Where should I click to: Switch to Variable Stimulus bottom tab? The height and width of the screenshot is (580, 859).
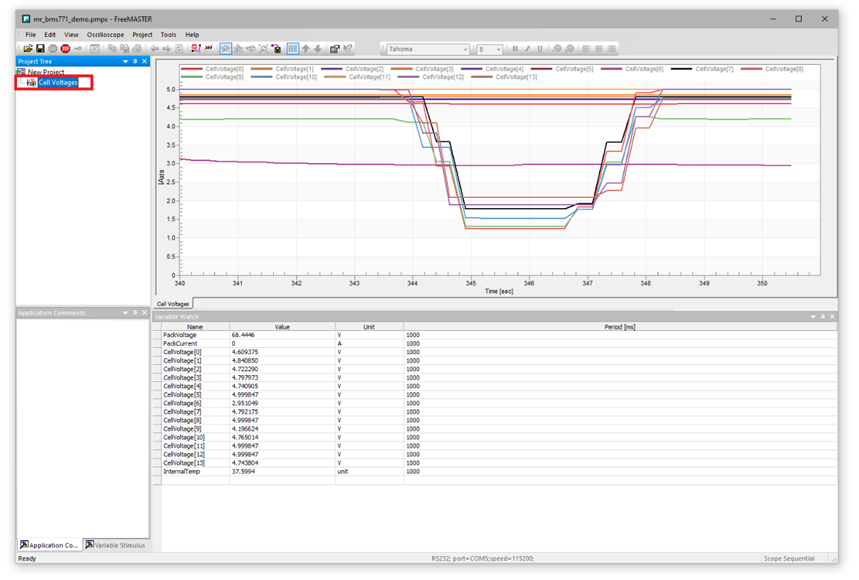tap(116, 545)
